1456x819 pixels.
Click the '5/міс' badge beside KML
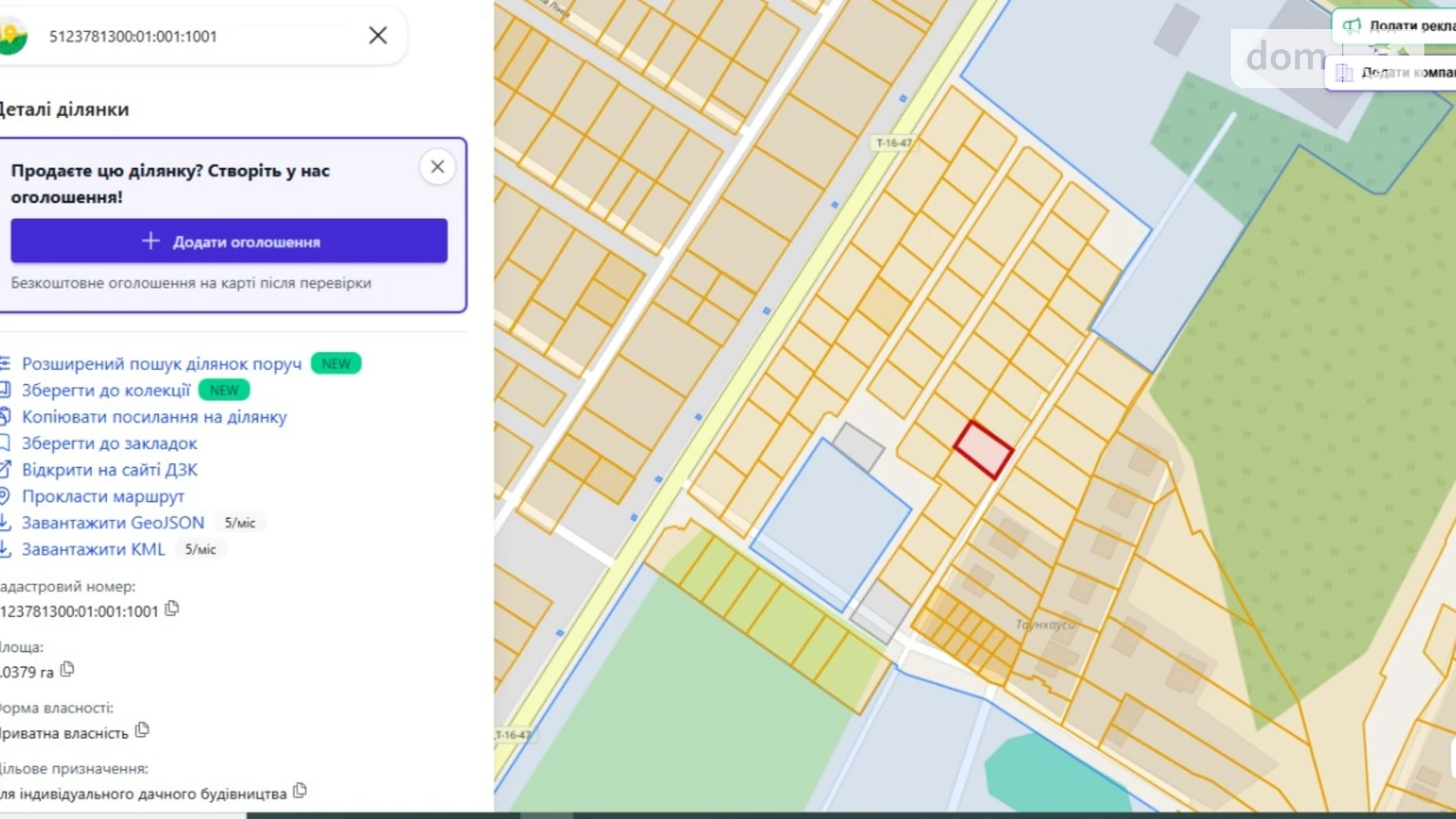tap(200, 550)
